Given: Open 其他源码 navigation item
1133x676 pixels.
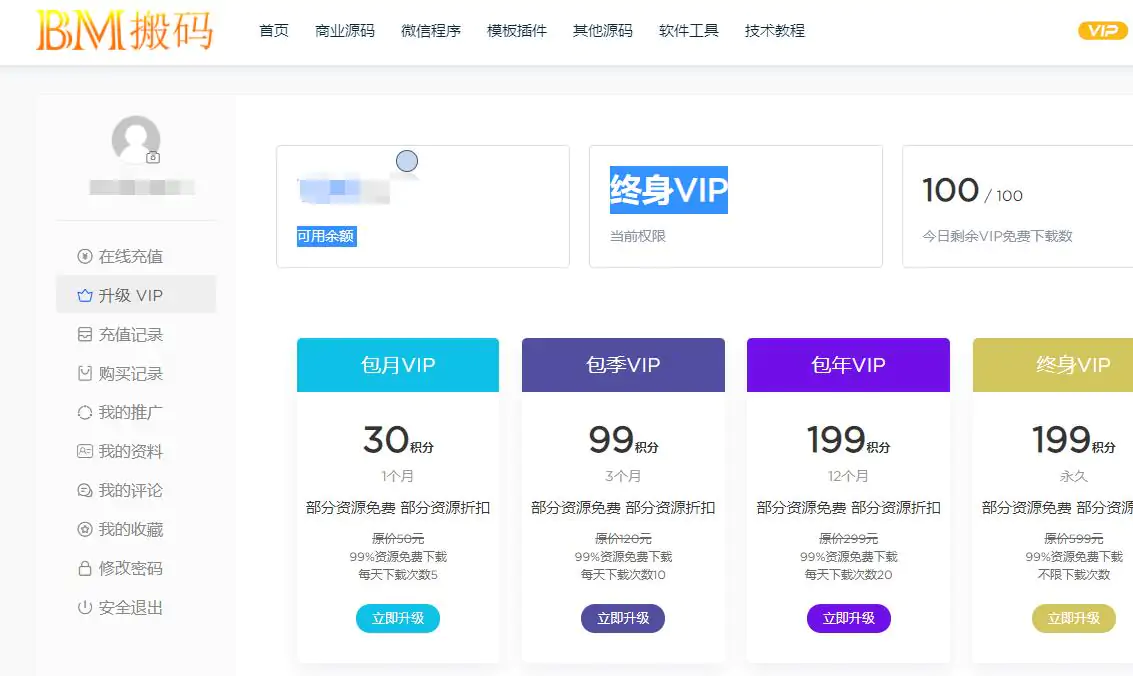Looking at the screenshot, I should click(603, 30).
